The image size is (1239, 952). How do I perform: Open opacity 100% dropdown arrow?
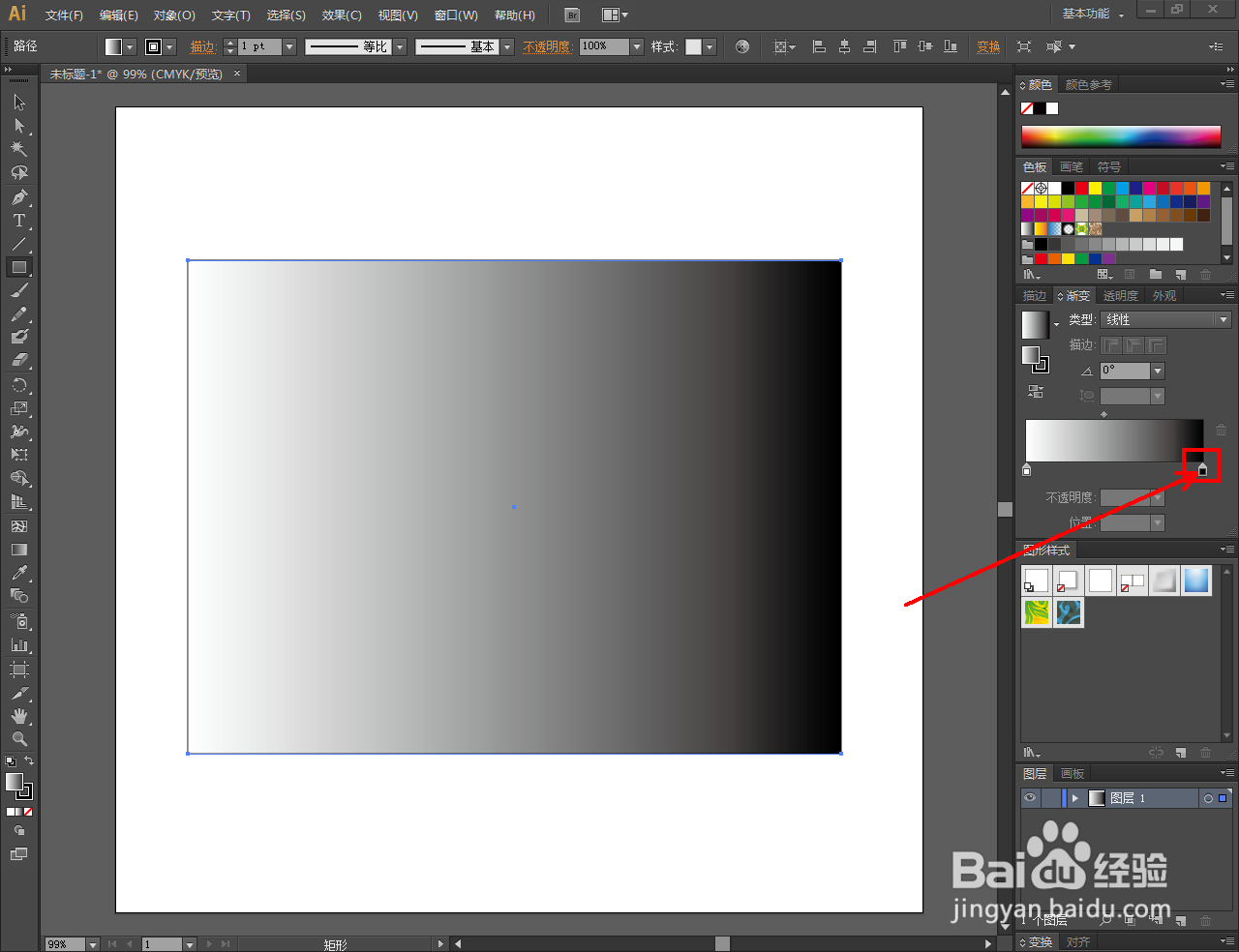pyautogui.click(x=637, y=46)
